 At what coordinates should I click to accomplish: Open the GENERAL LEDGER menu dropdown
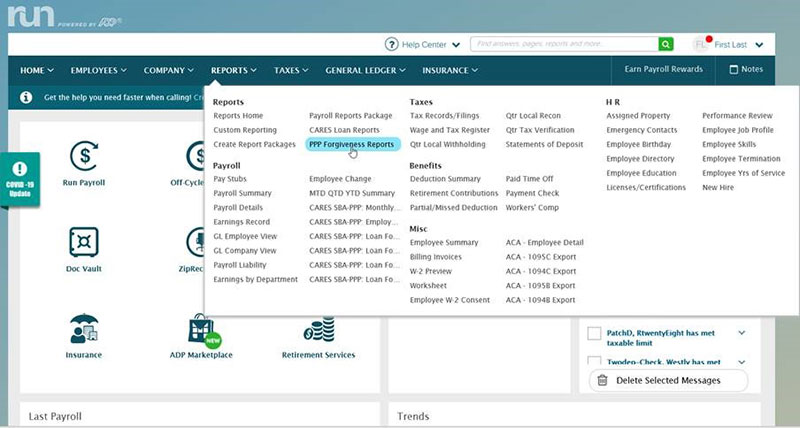pyautogui.click(x=365, y=70)
